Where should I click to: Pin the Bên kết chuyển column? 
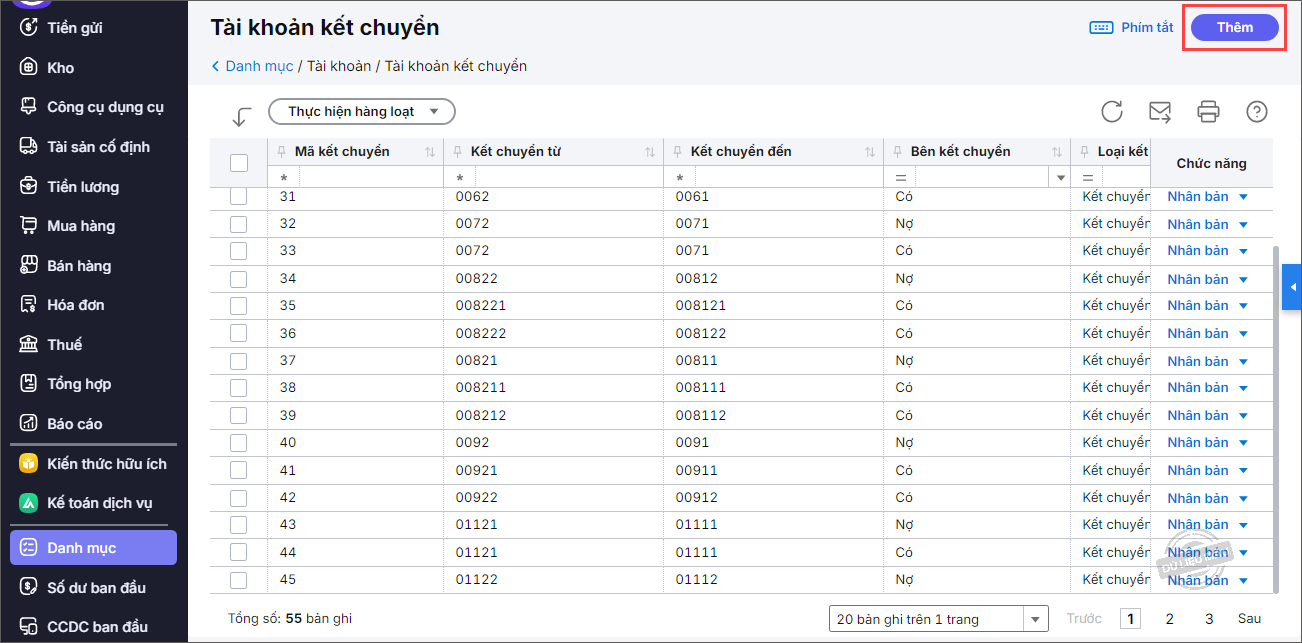point(898,152)
